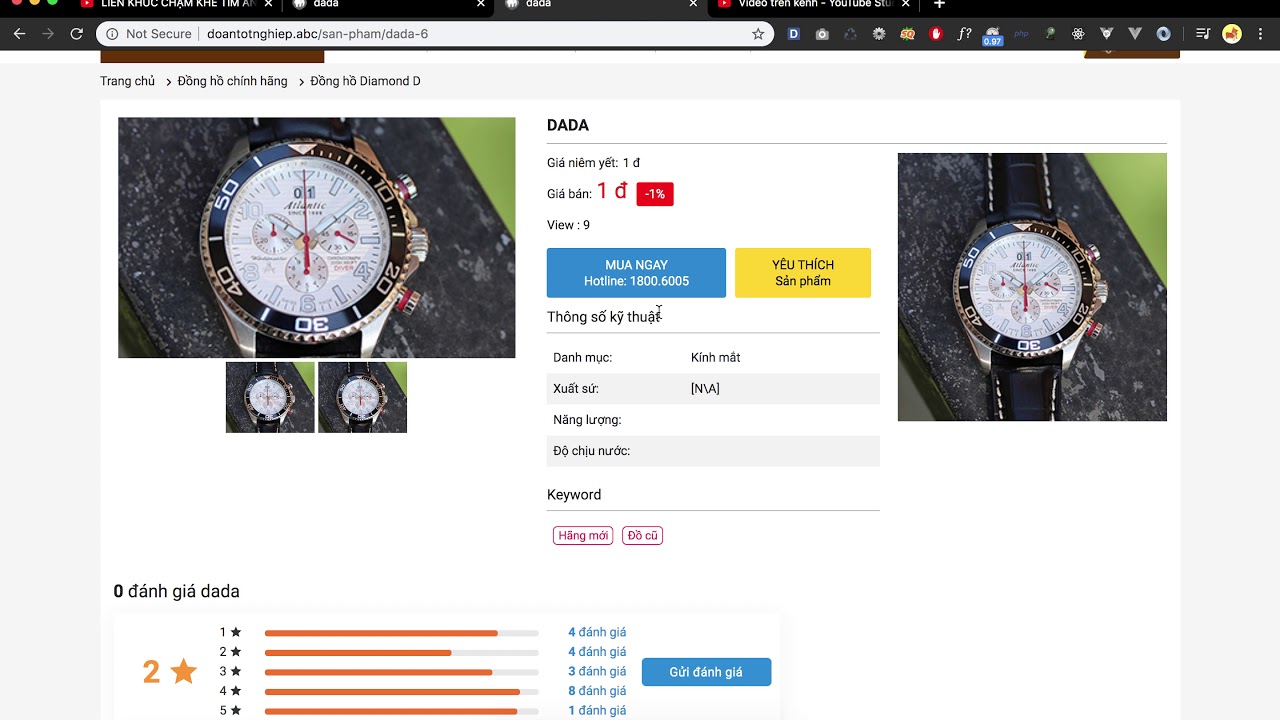Open the gear extension icon
The image size is (1280, 720).
click(x=879, y=34)
